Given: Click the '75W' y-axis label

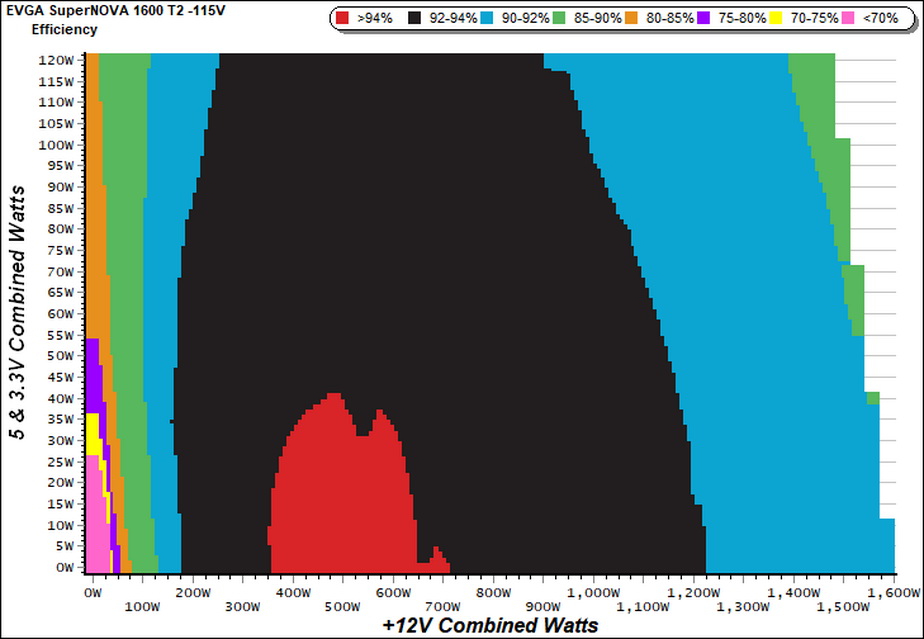Looking at the screenshot, I should [x=60, y=251].
